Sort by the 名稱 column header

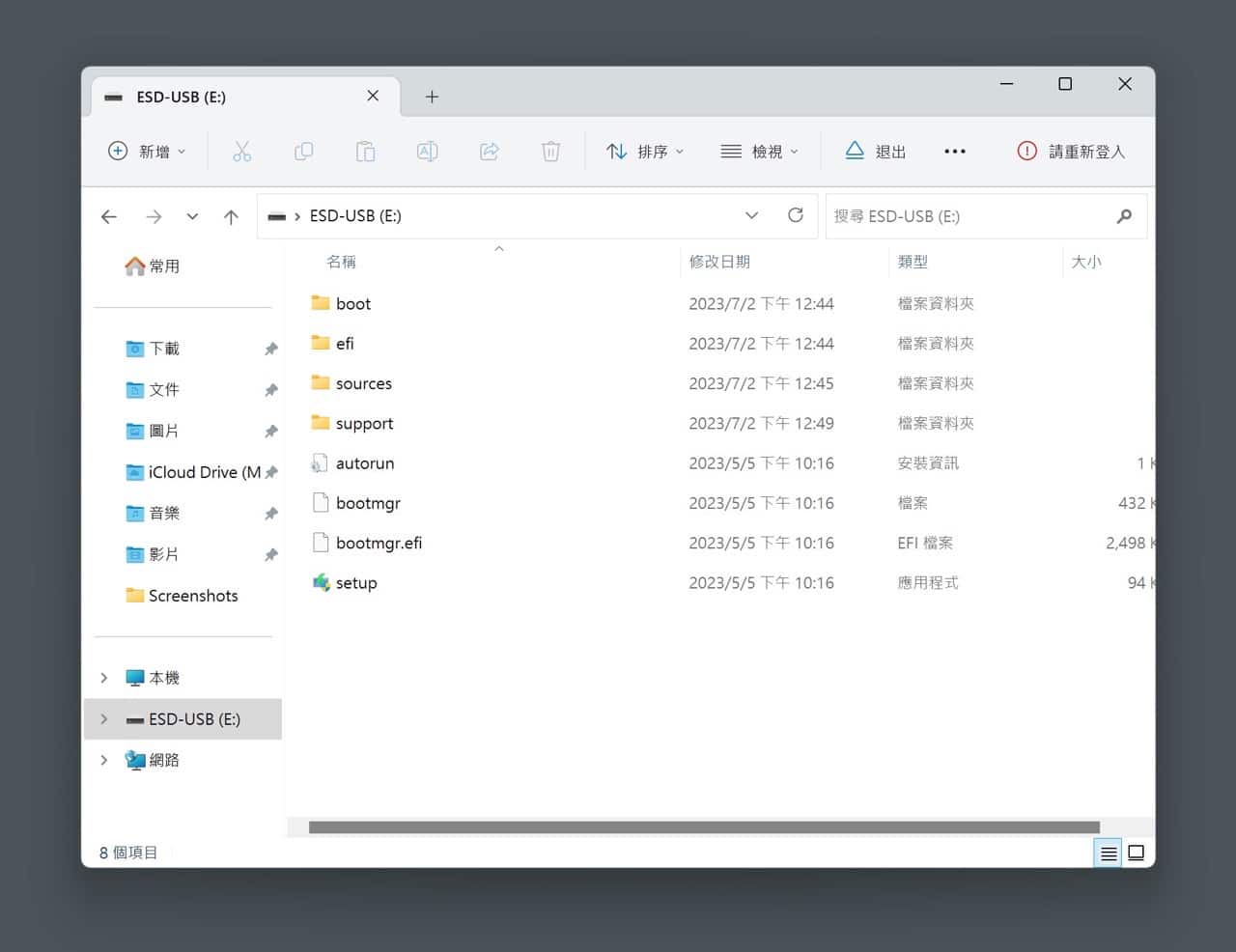[x=342, y=262]
